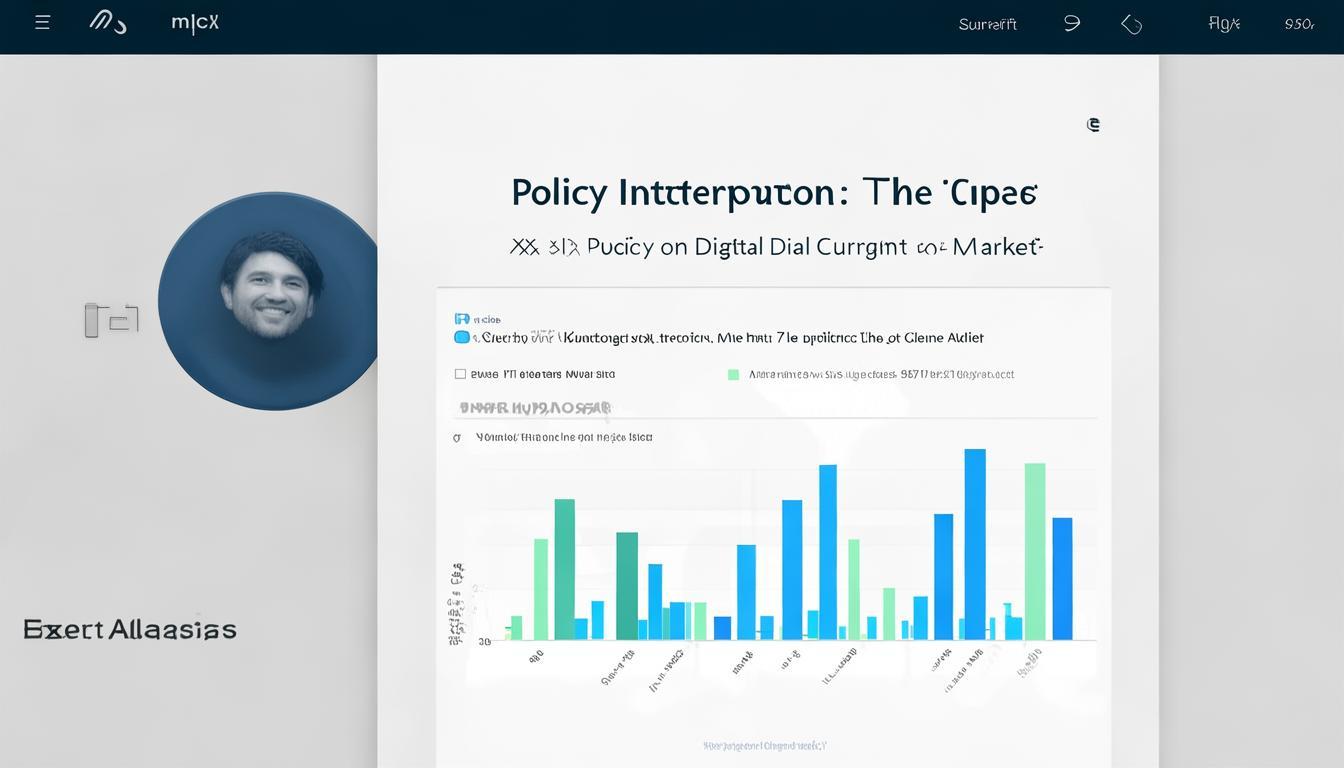Screen dimensions: 1344x768
Task: Click the bracket-shaped icon left of profile photo
Action: tap(111, 320)
